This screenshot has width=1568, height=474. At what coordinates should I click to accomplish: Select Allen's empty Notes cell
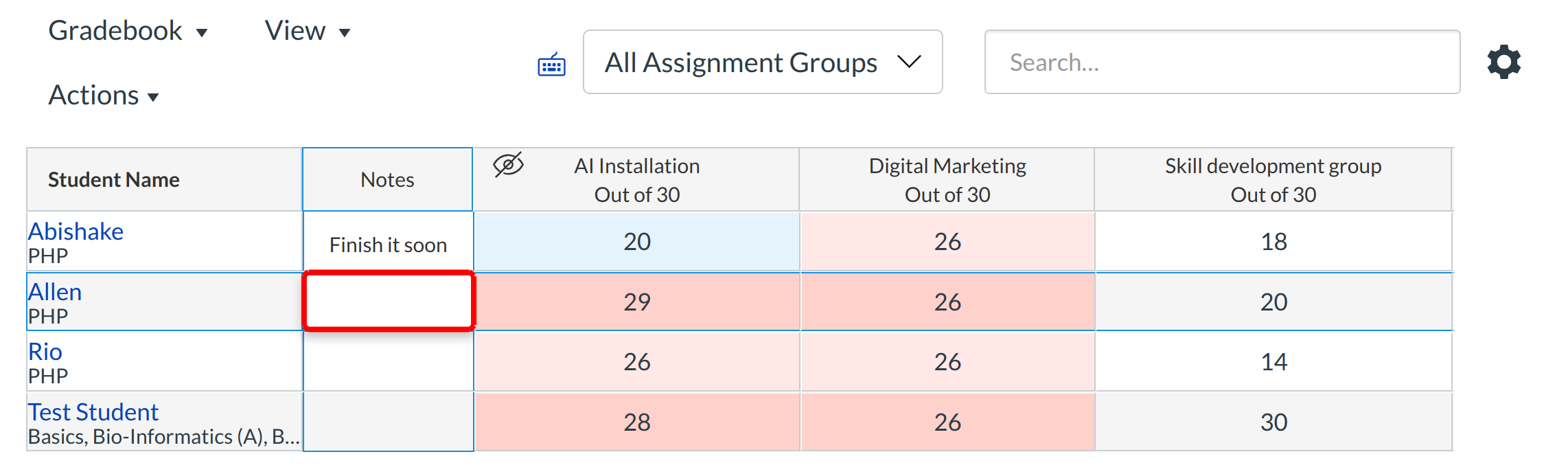389,302
